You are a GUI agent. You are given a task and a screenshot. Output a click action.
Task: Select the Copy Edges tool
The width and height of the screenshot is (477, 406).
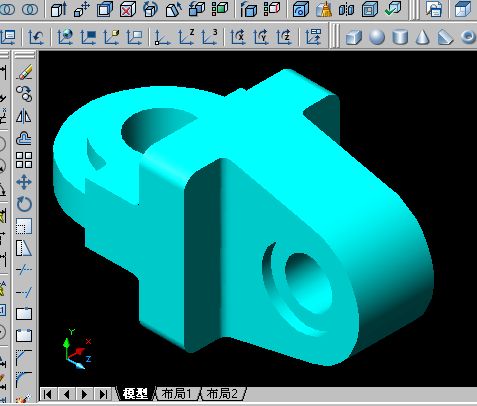(249, 9)
